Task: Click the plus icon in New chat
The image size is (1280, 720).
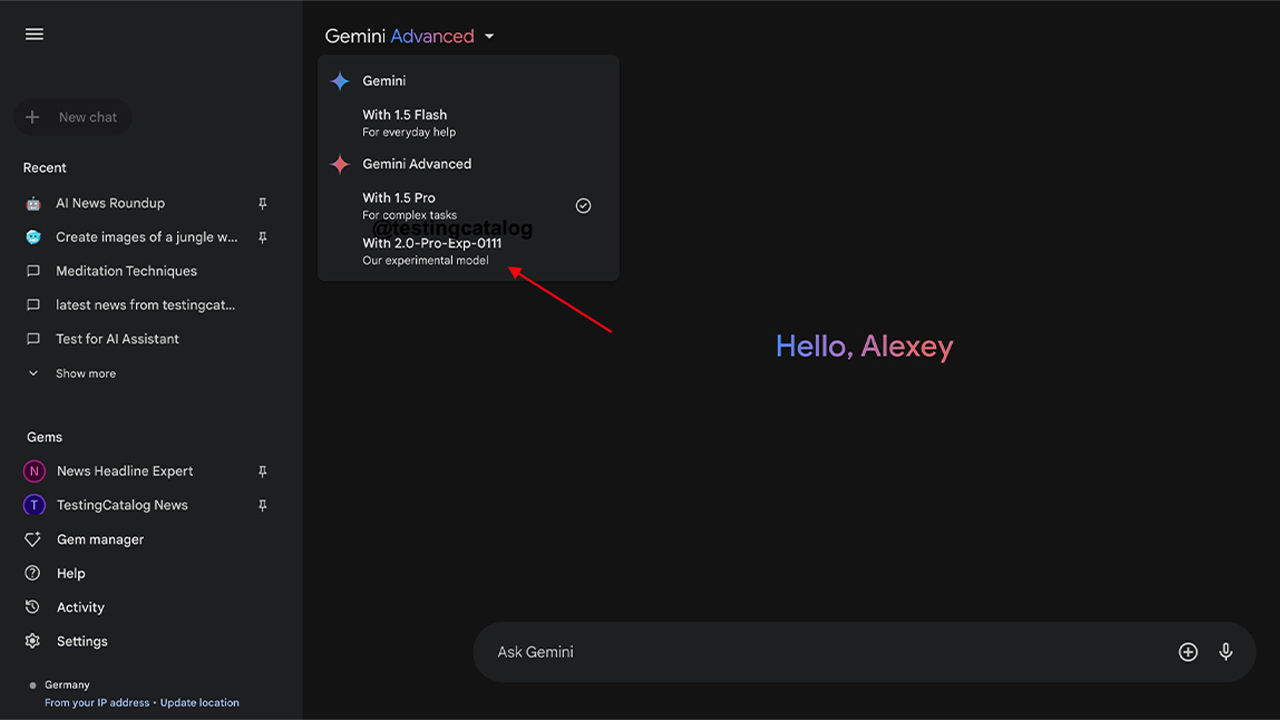Action: (x=32, y=117)
